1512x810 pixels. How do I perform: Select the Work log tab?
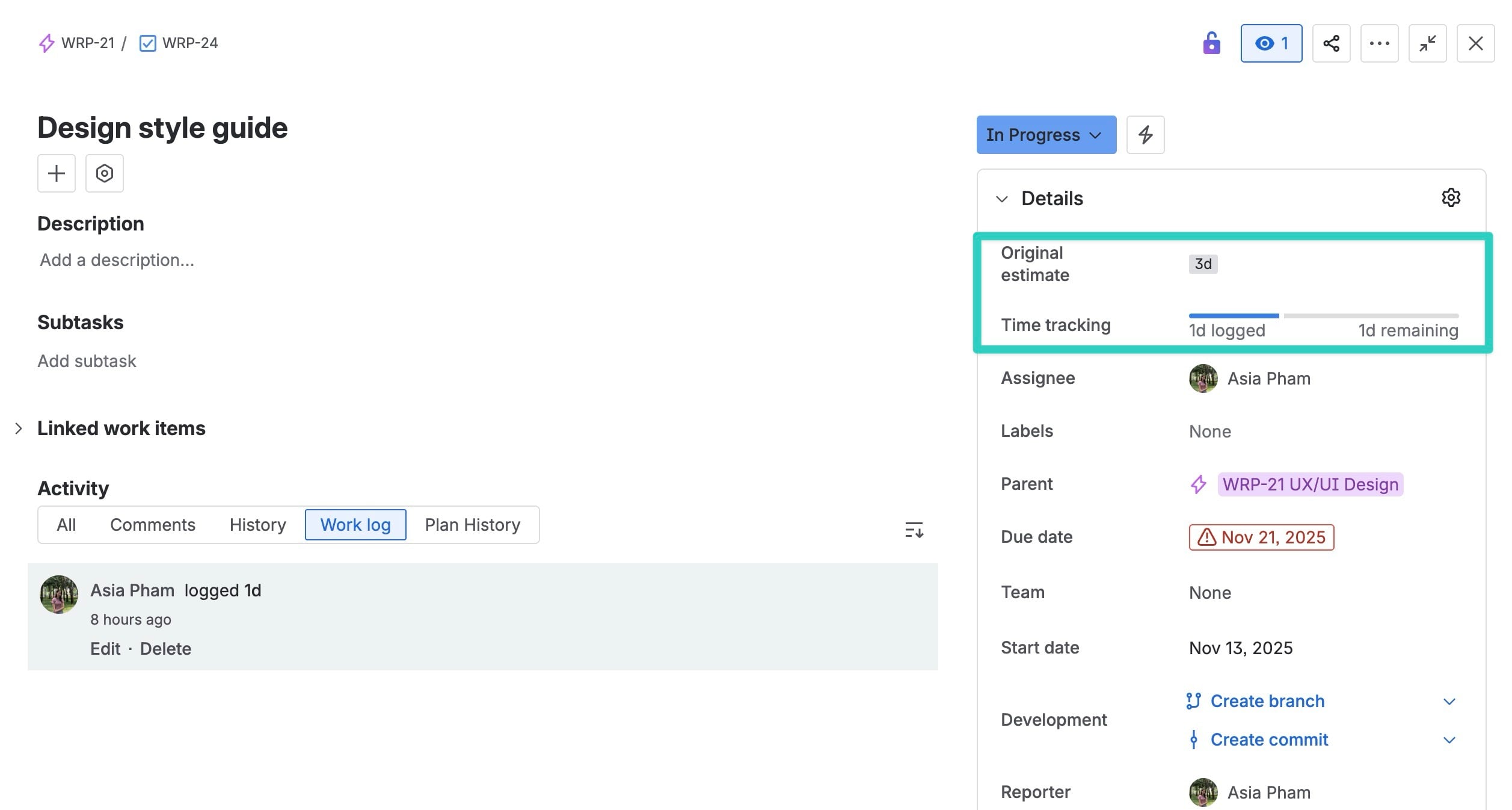click(355, 525)
